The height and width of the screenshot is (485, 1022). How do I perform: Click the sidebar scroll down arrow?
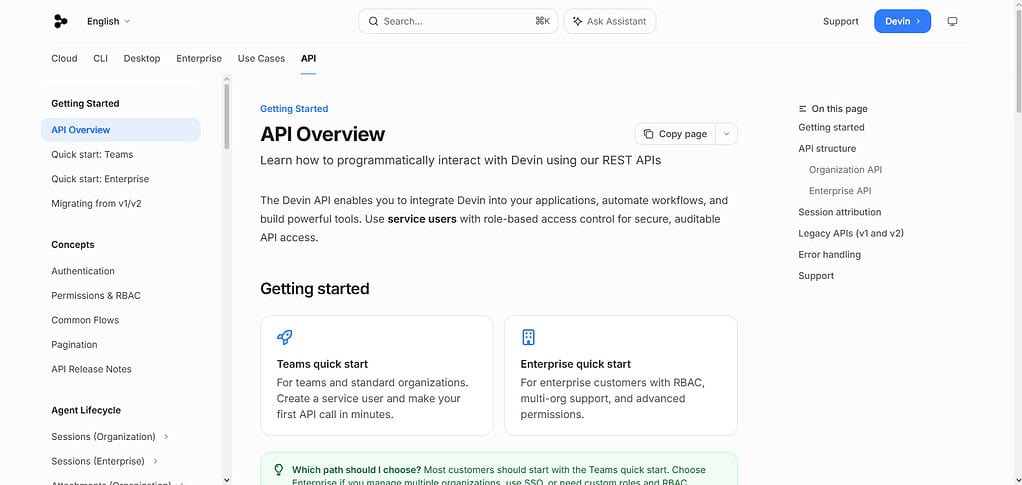(x=227, y=480)
